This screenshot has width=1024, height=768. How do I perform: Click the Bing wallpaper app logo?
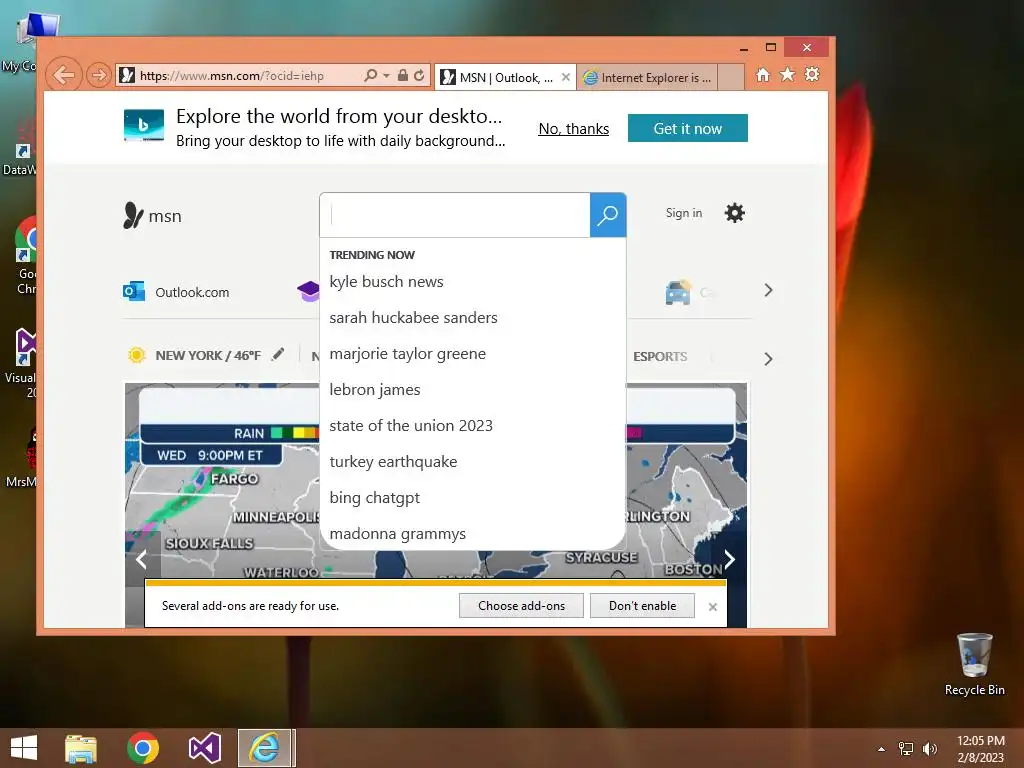point(144,125)
